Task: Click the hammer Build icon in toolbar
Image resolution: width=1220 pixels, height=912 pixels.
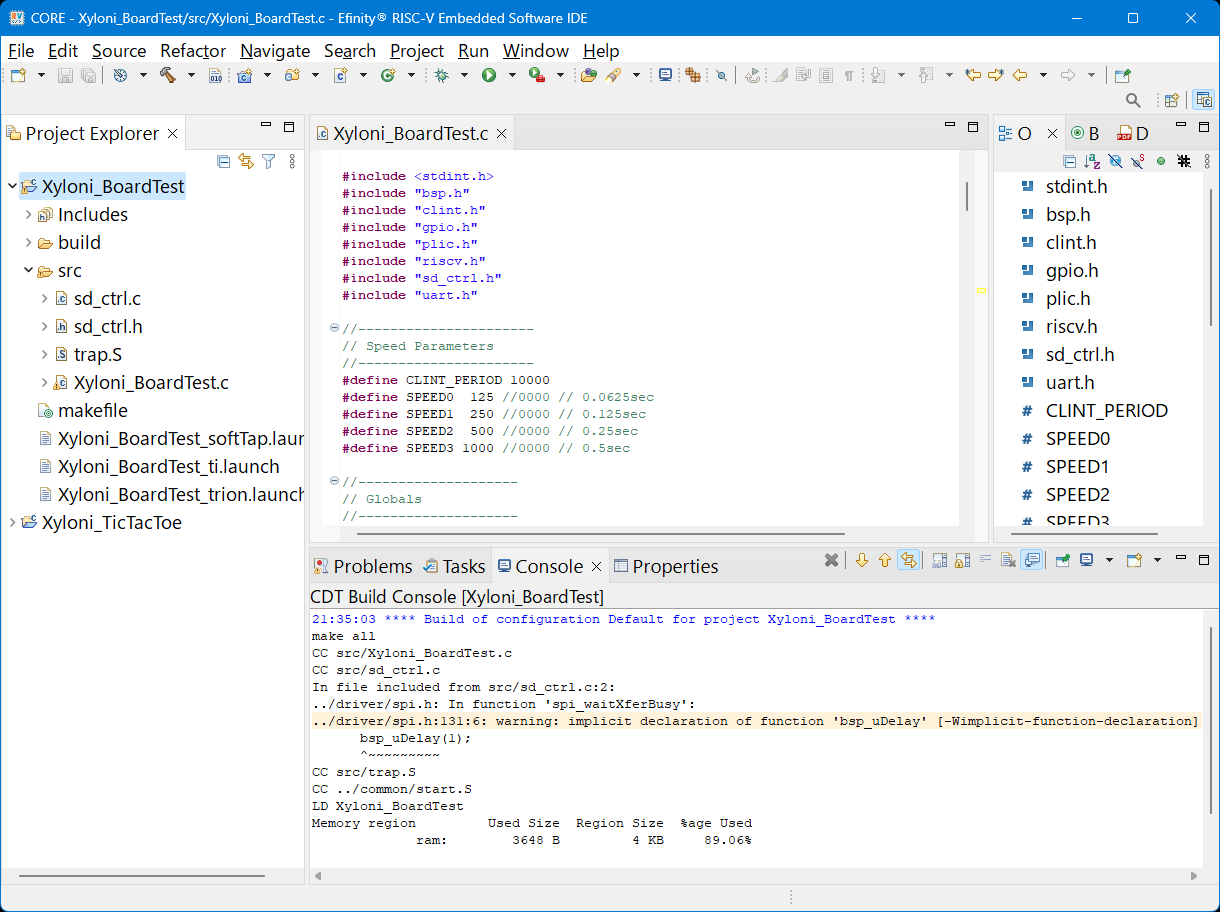Action: [167, 75]
